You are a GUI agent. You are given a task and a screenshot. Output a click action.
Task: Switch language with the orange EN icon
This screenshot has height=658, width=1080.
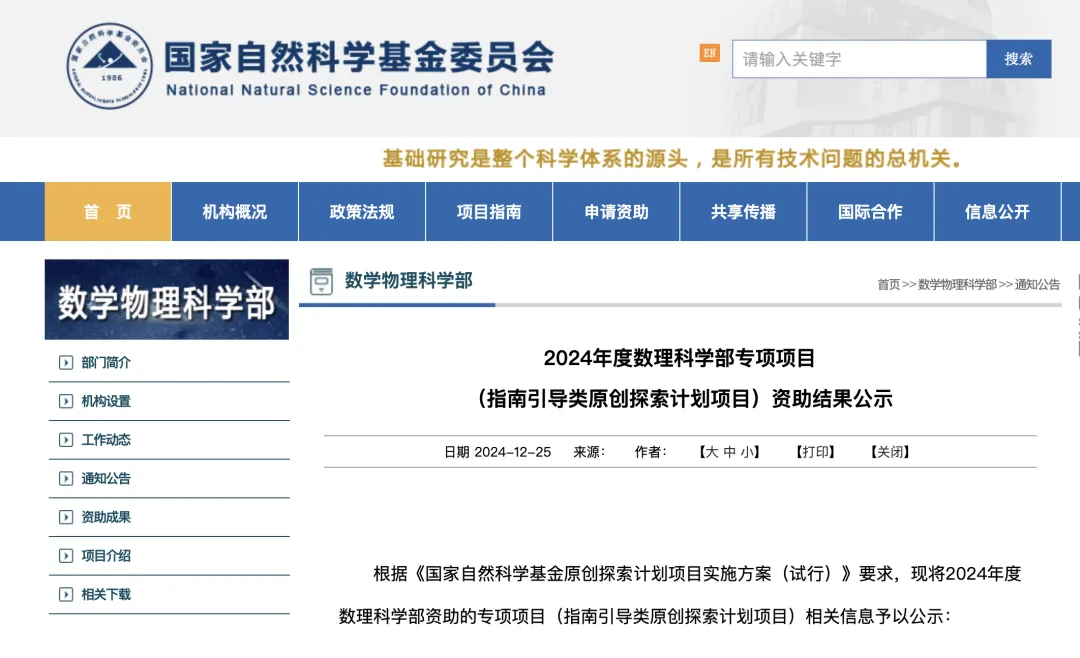[x=709, y=53]
